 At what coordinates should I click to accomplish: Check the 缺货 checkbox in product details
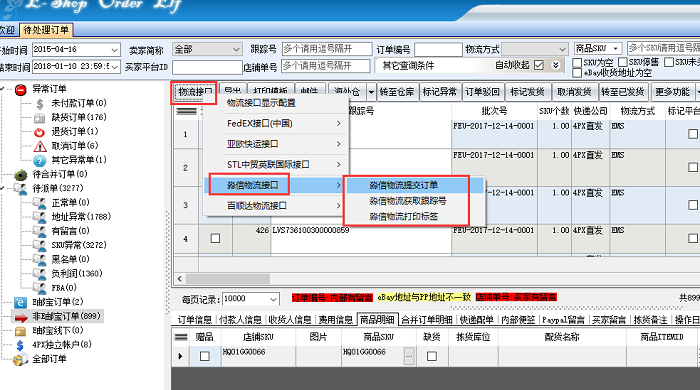432,356
